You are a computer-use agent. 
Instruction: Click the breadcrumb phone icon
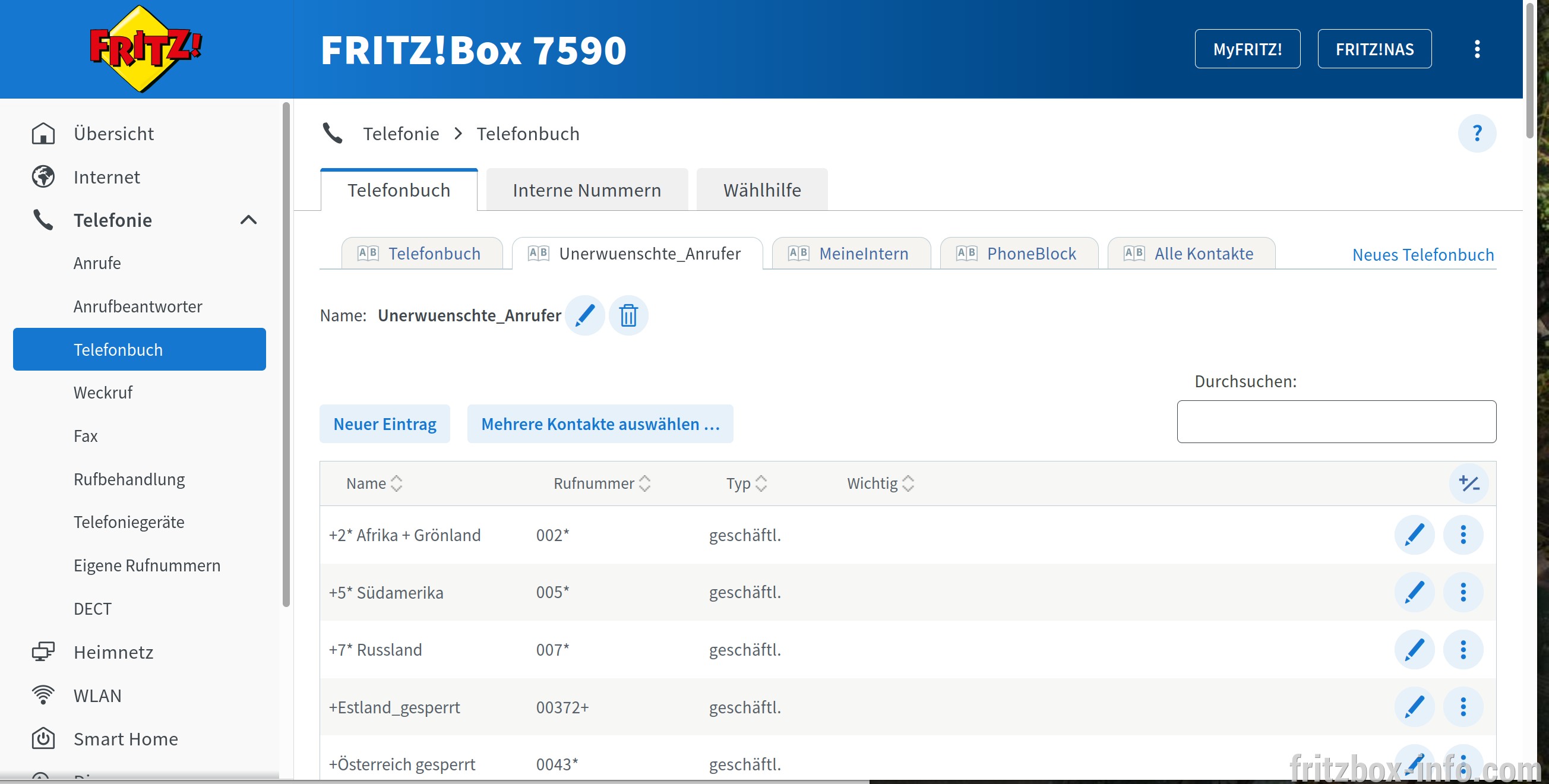pos(333,133)
